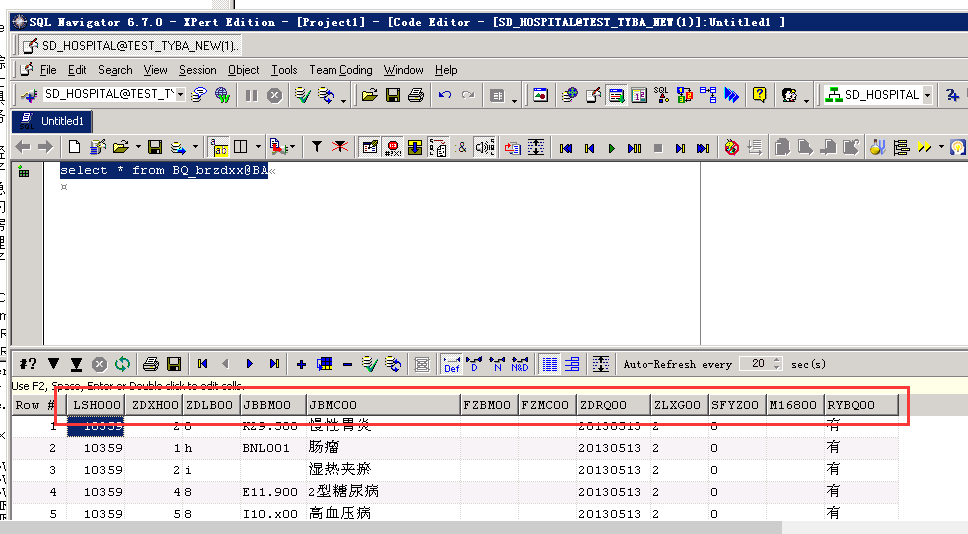968x534 pixels.
Task: Open the Team Coding menu
Action: (x=341, y=70)
